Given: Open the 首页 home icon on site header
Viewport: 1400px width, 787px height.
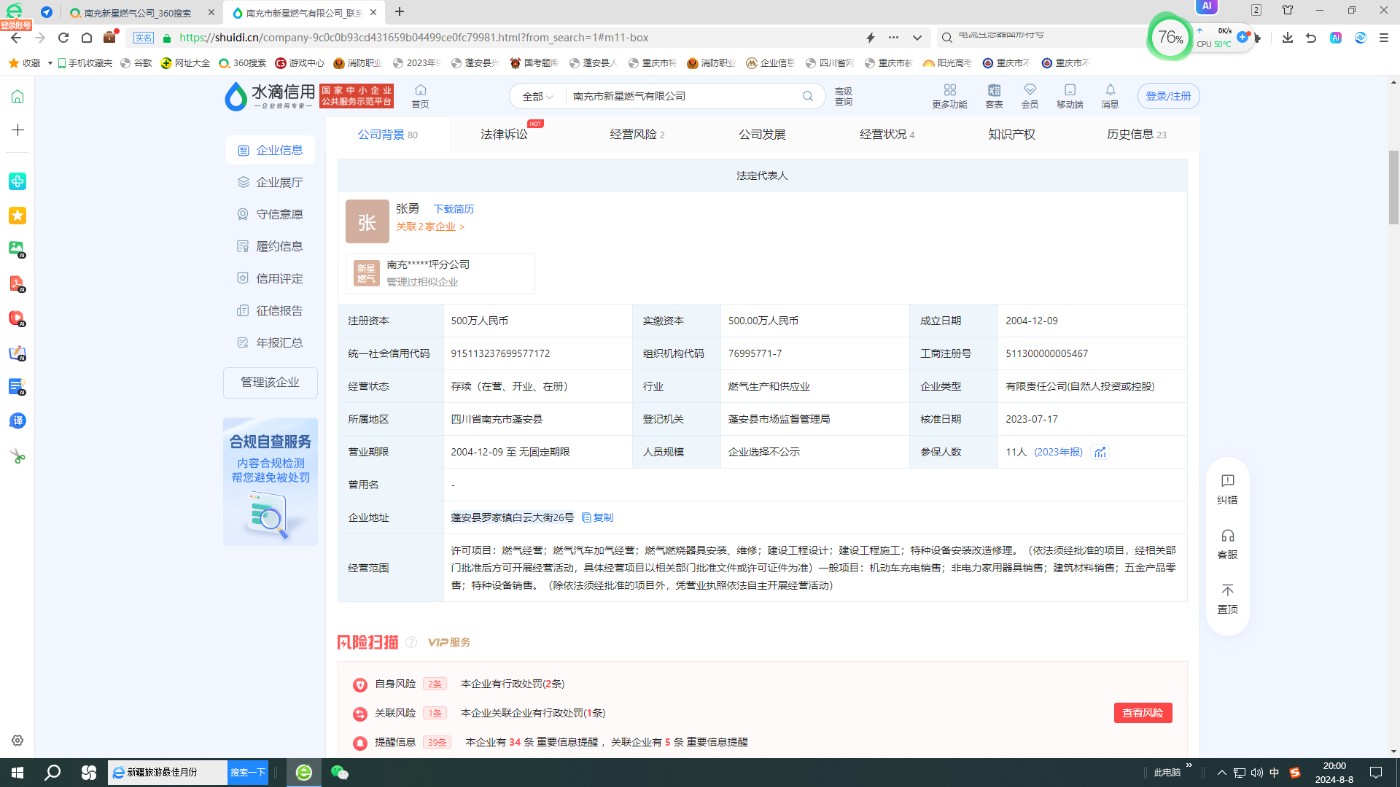Looking at the screenshot, I should tap(420, 96).
